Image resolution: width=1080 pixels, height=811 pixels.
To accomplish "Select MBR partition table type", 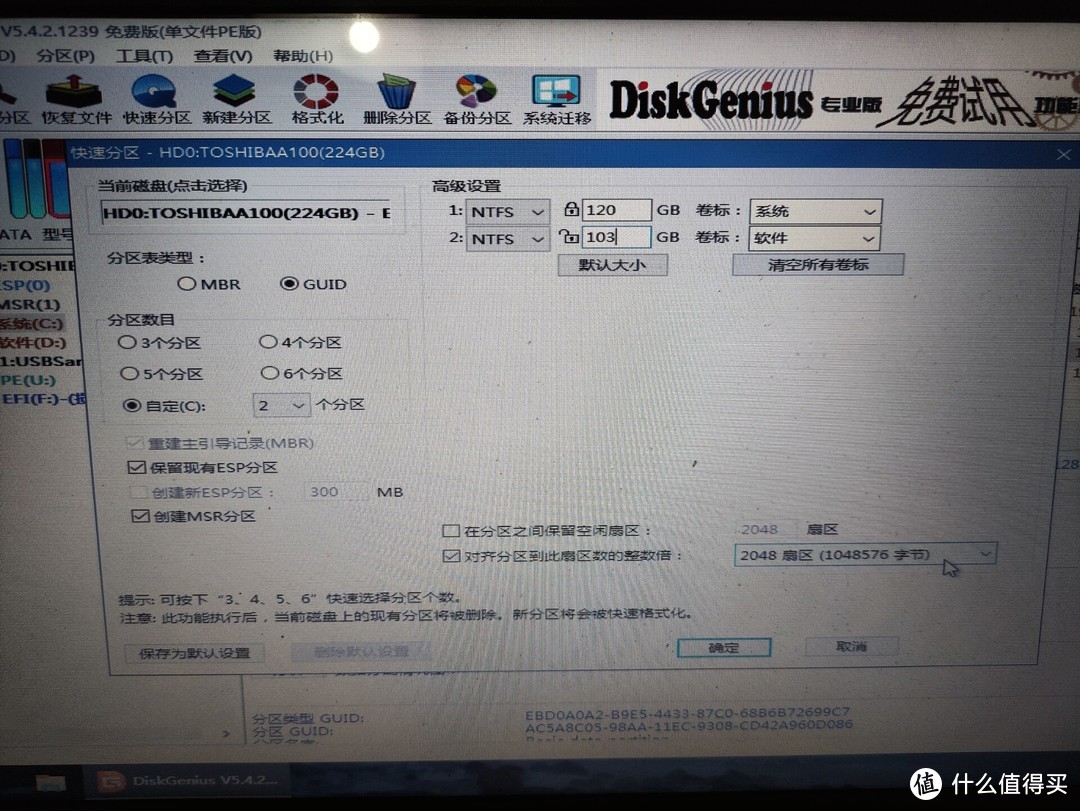I will click(209, 284).
